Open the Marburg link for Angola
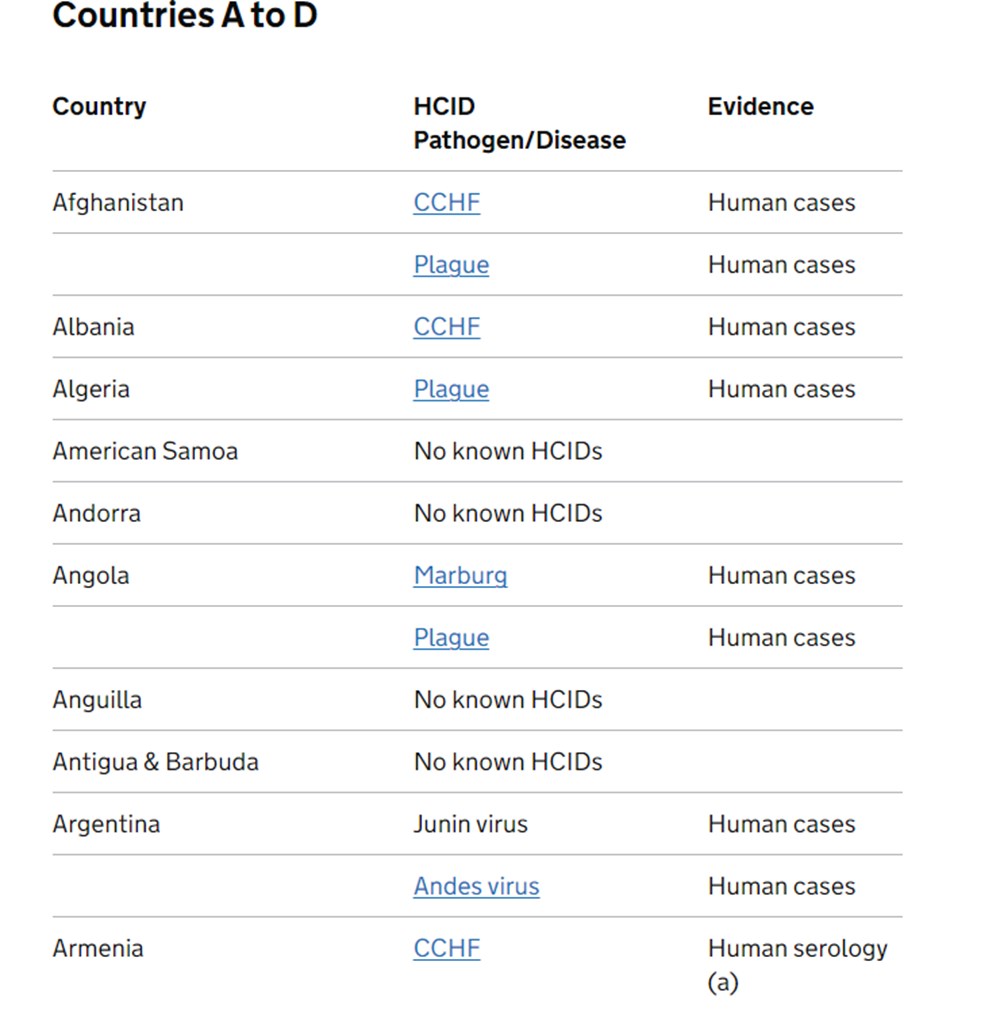Viewport: 1000px width, 1012px height. coord(460,576)
